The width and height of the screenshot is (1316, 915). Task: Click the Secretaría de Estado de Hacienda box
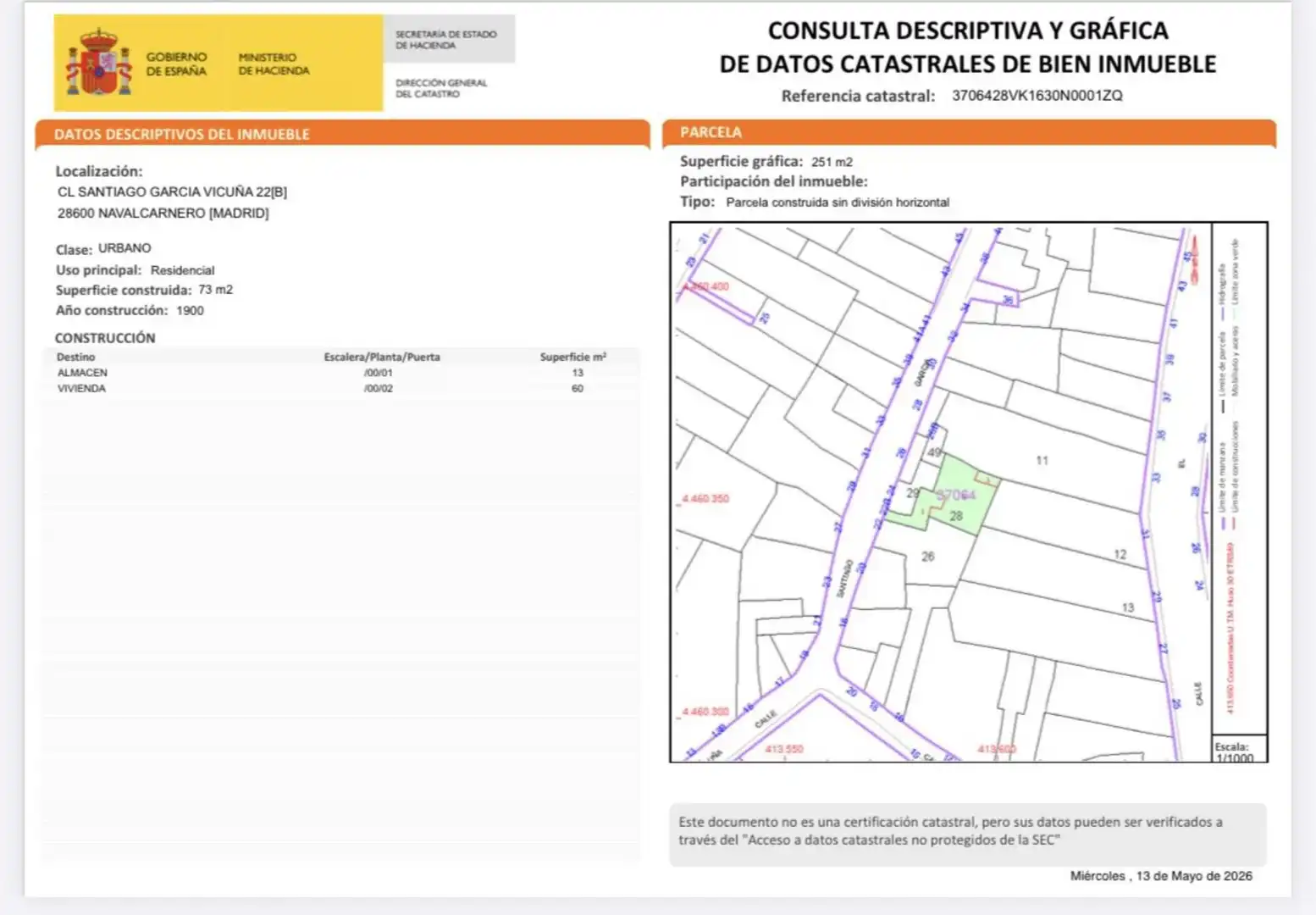point(449,39)
